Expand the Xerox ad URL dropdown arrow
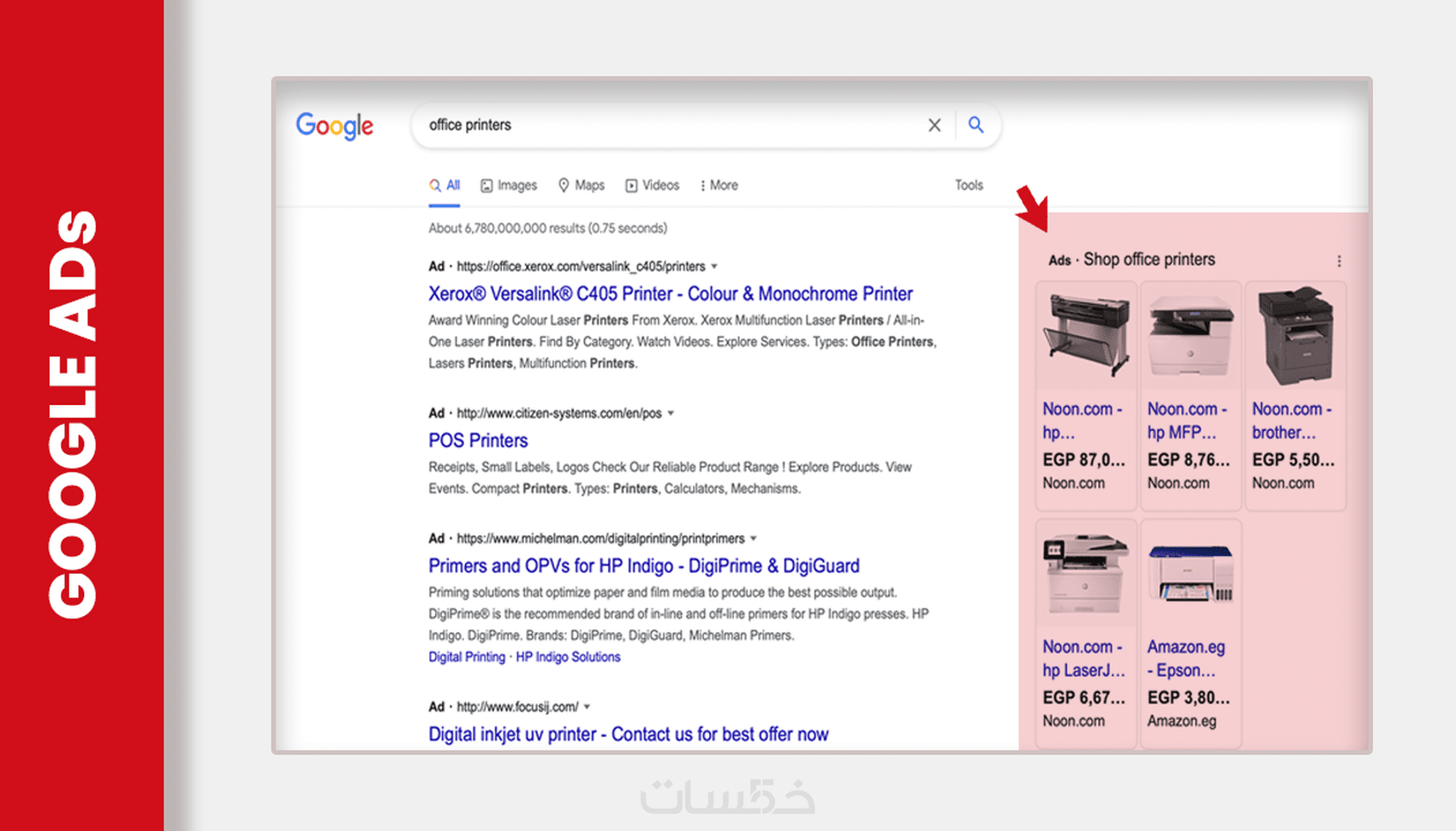The height and width of the screenshot is (831, 1456). click(x=714, y=266)
